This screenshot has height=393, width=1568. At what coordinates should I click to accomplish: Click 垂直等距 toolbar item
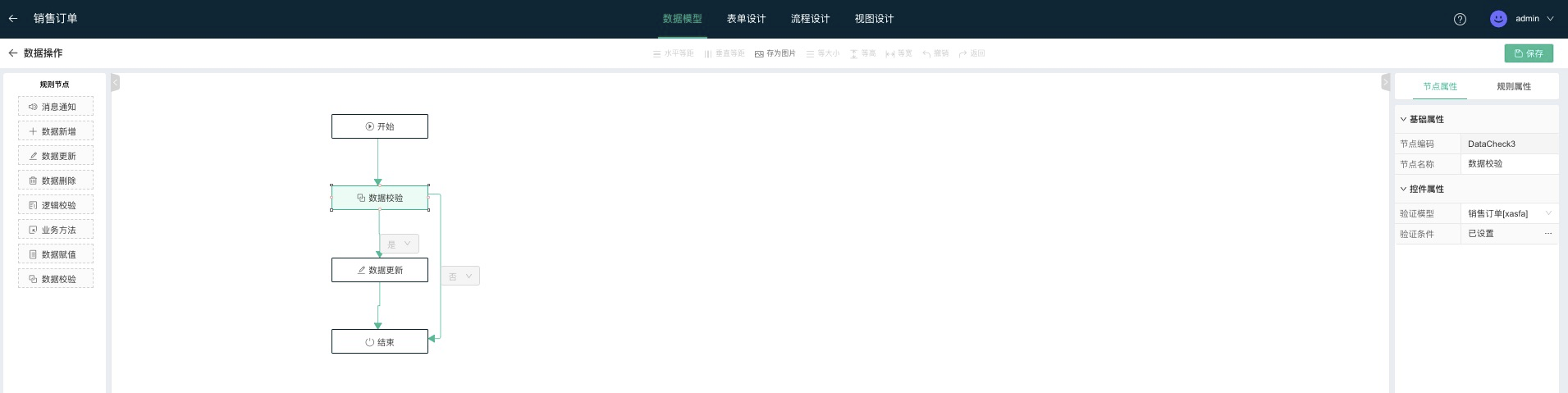725,53
